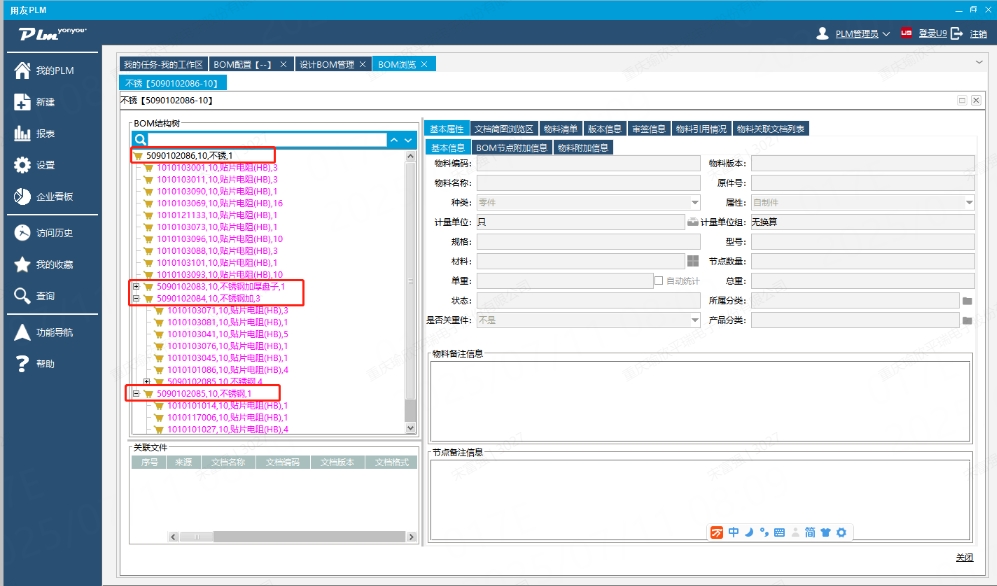
Task: Jump to previous search result arrow
Action: pos(394,140)
